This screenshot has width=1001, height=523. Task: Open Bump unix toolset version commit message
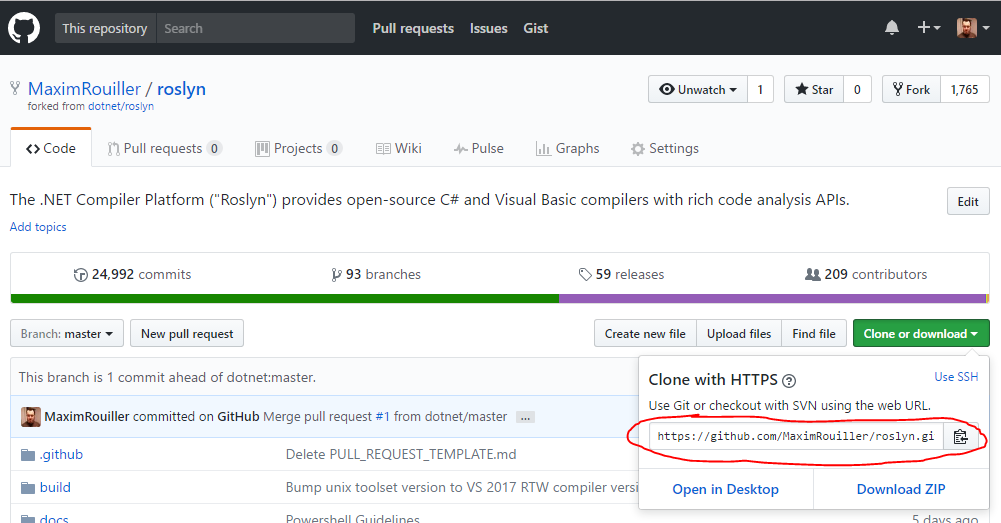click(462, 488)
